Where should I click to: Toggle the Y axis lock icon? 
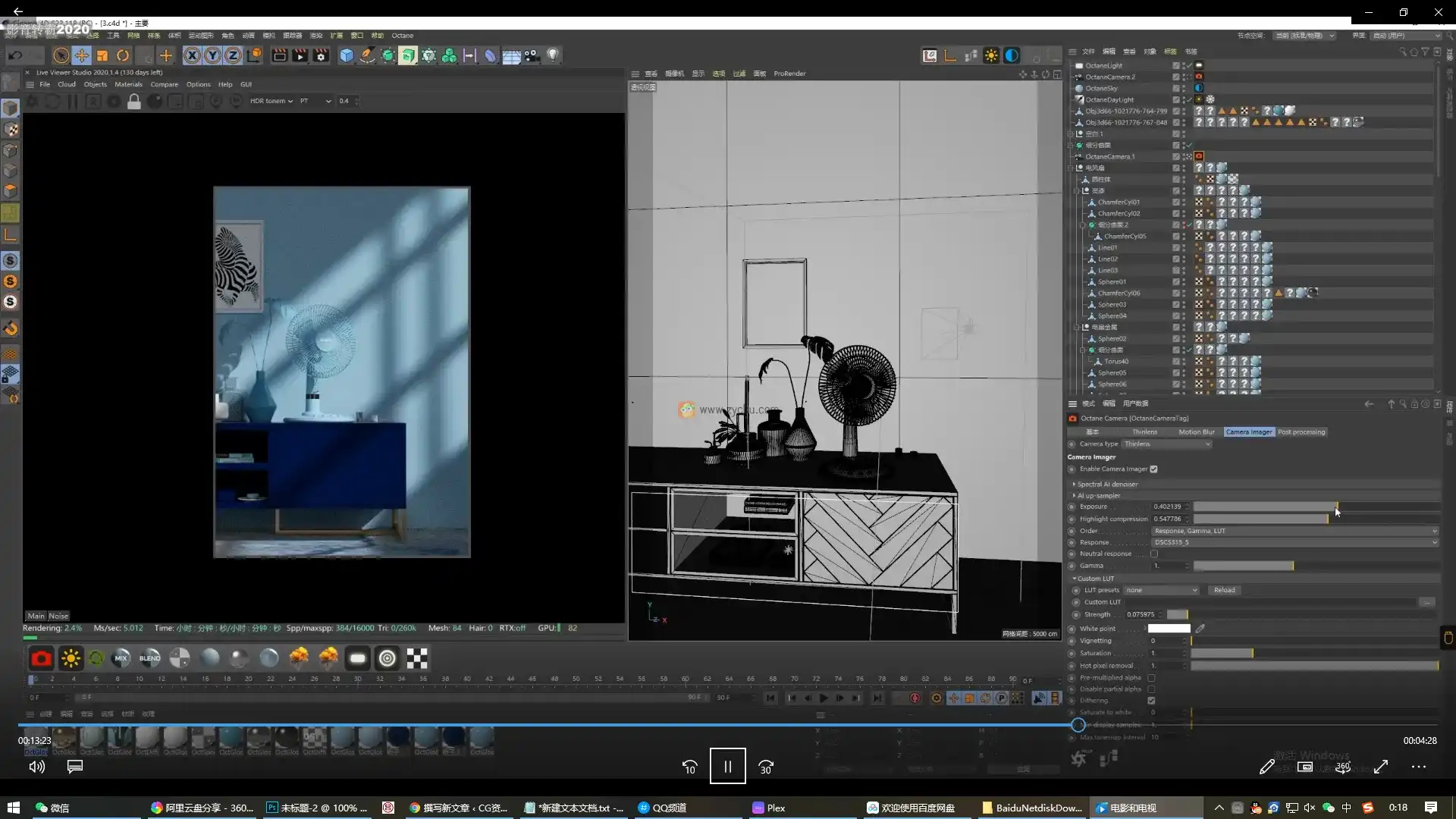point(212,55)
